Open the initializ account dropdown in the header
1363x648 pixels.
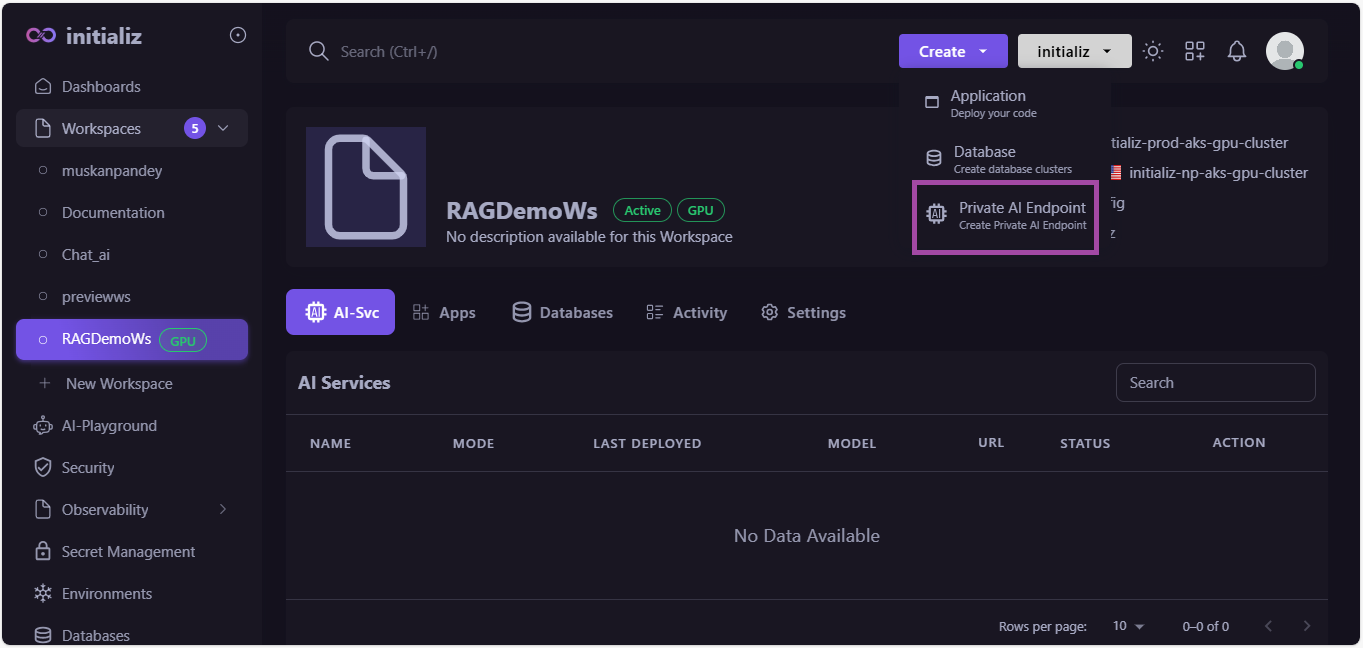(1074, 50)
